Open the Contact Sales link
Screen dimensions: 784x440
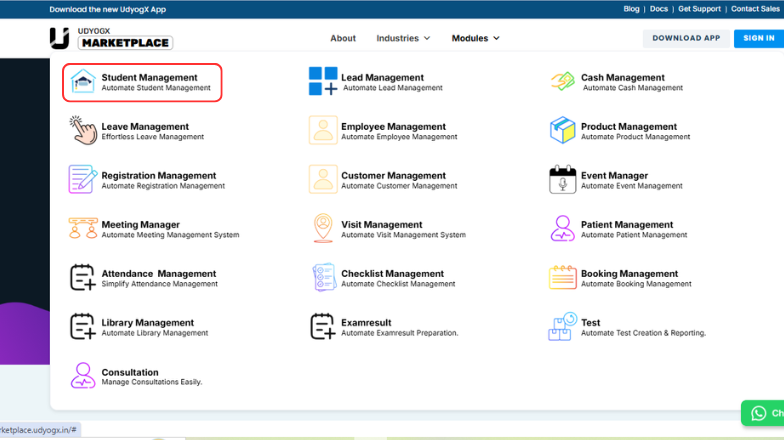[755, 9]
